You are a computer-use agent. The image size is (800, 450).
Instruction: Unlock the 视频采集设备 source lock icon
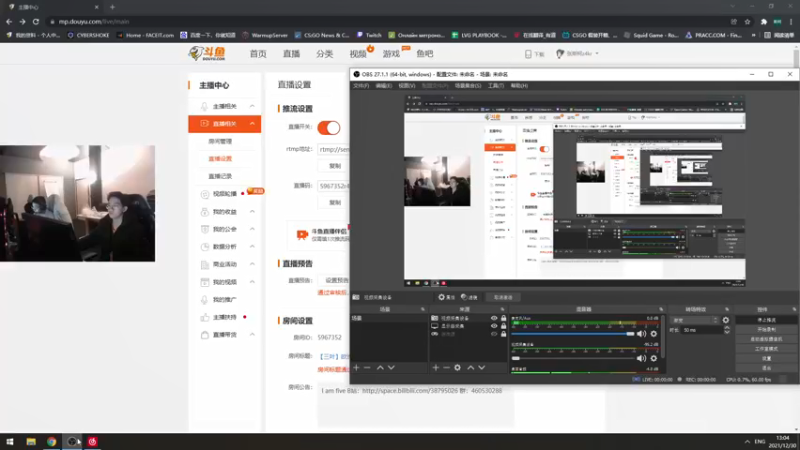504,318
